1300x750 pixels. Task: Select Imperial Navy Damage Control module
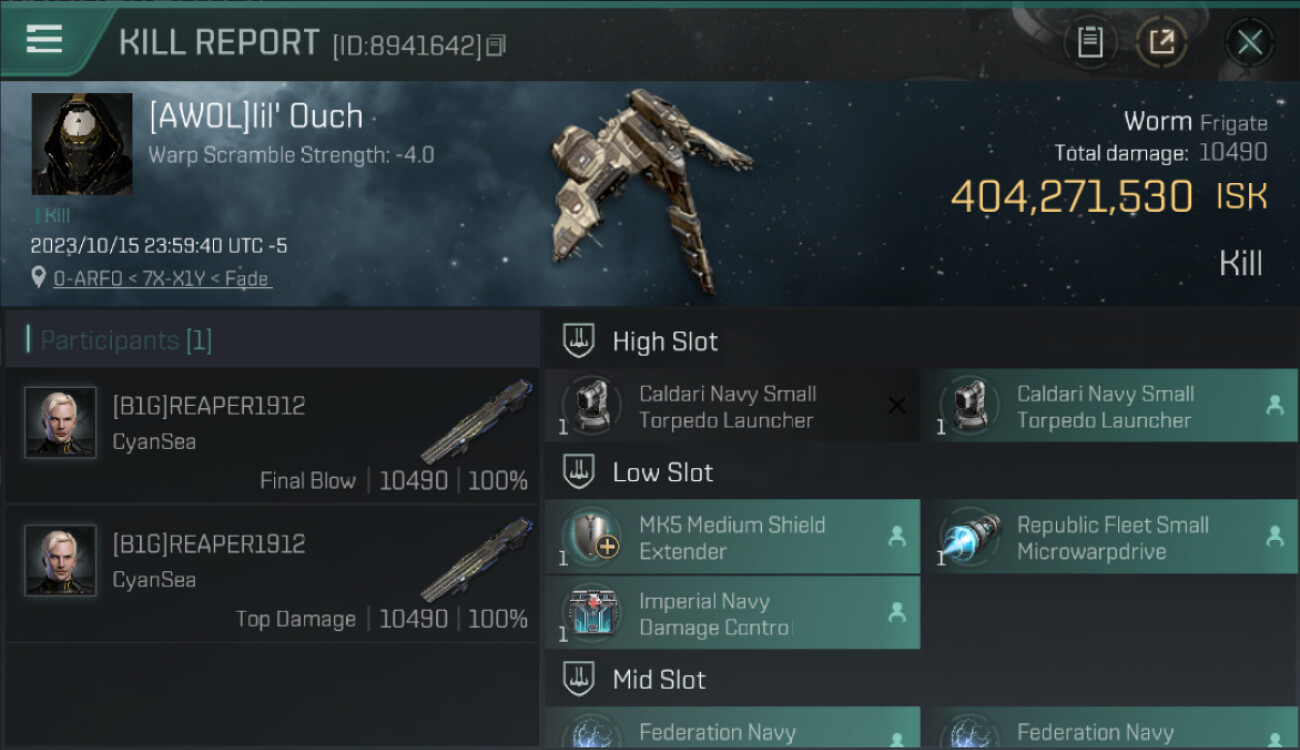(732, 614)
